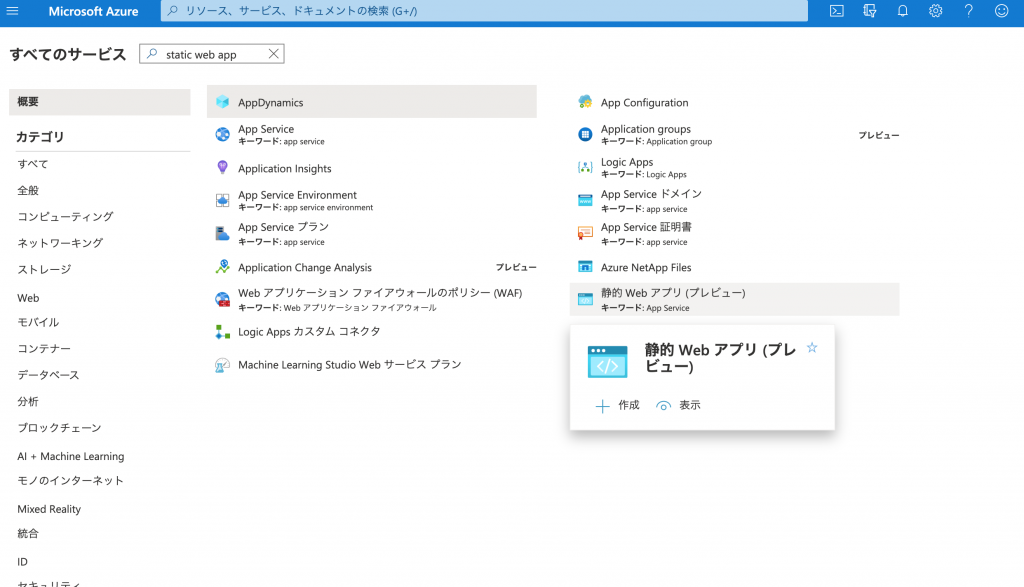Select the Web category
1024x587 pixels.
pos(28,298)
